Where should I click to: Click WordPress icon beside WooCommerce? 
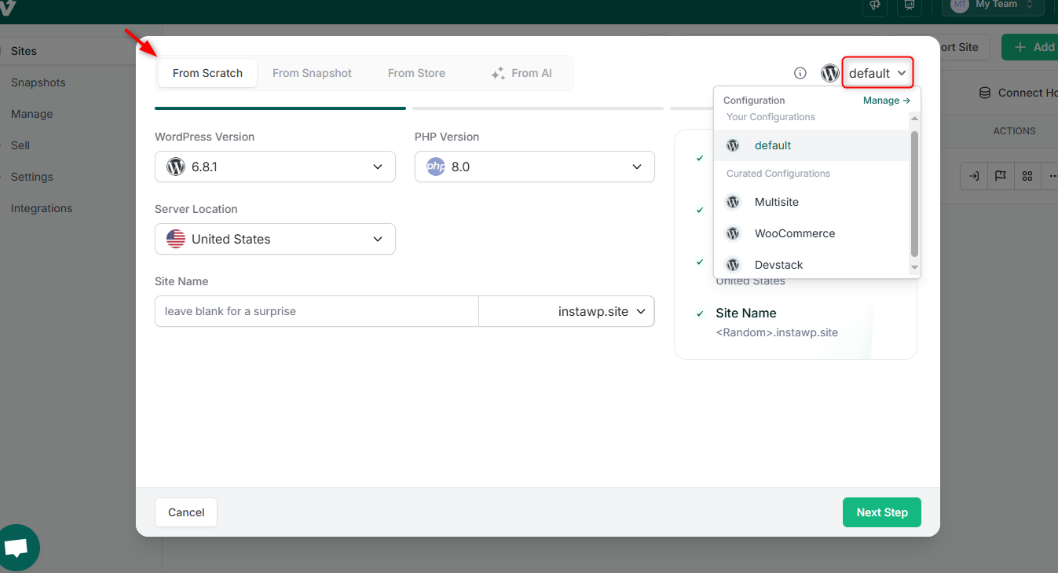[733, 234]
